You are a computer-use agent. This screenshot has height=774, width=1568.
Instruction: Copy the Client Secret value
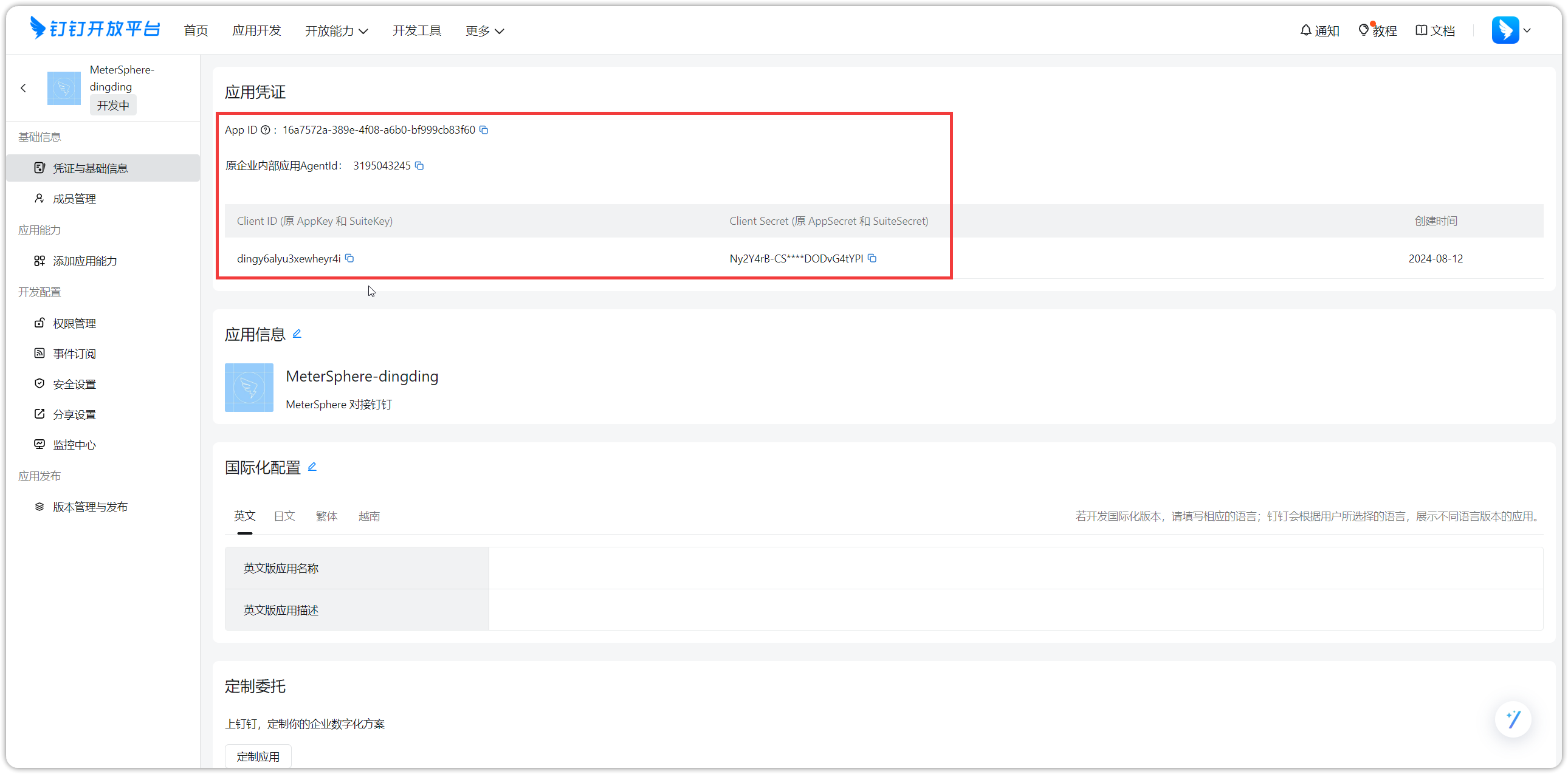[872, 258]
